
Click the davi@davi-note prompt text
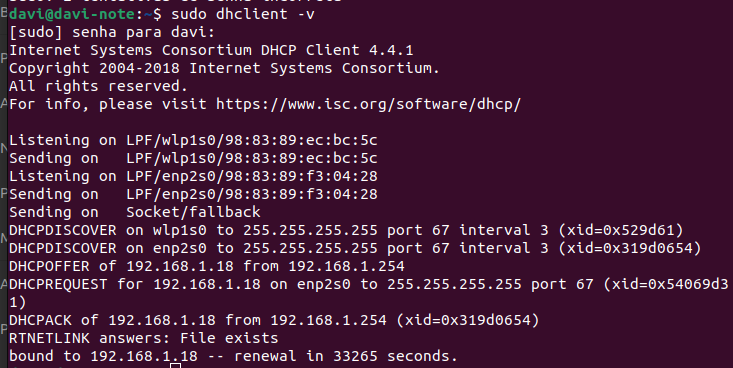click(73, 14)
